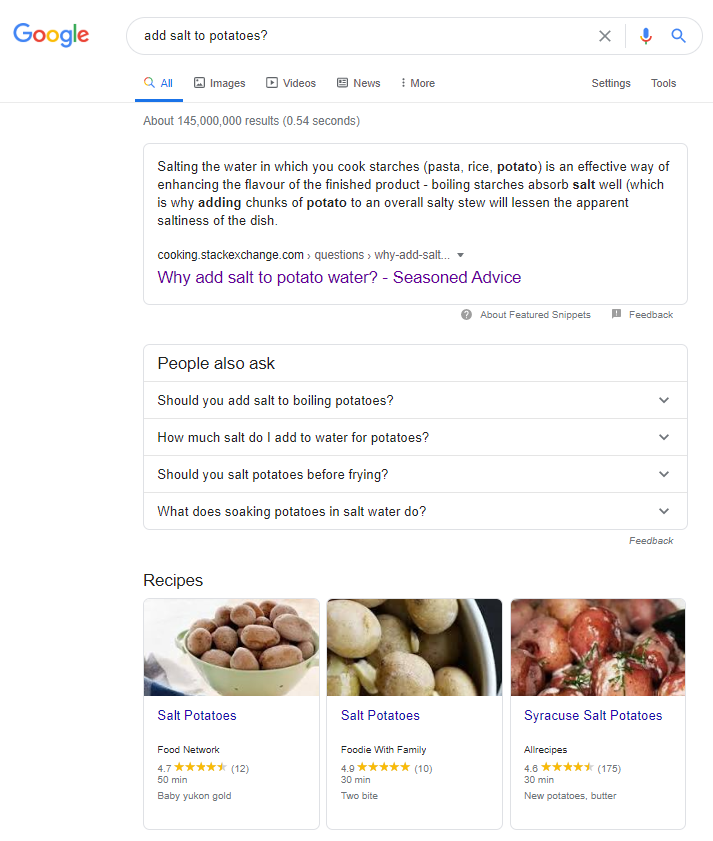Click the Food Network Salt Potatoes thumbnail

point(231,647)
